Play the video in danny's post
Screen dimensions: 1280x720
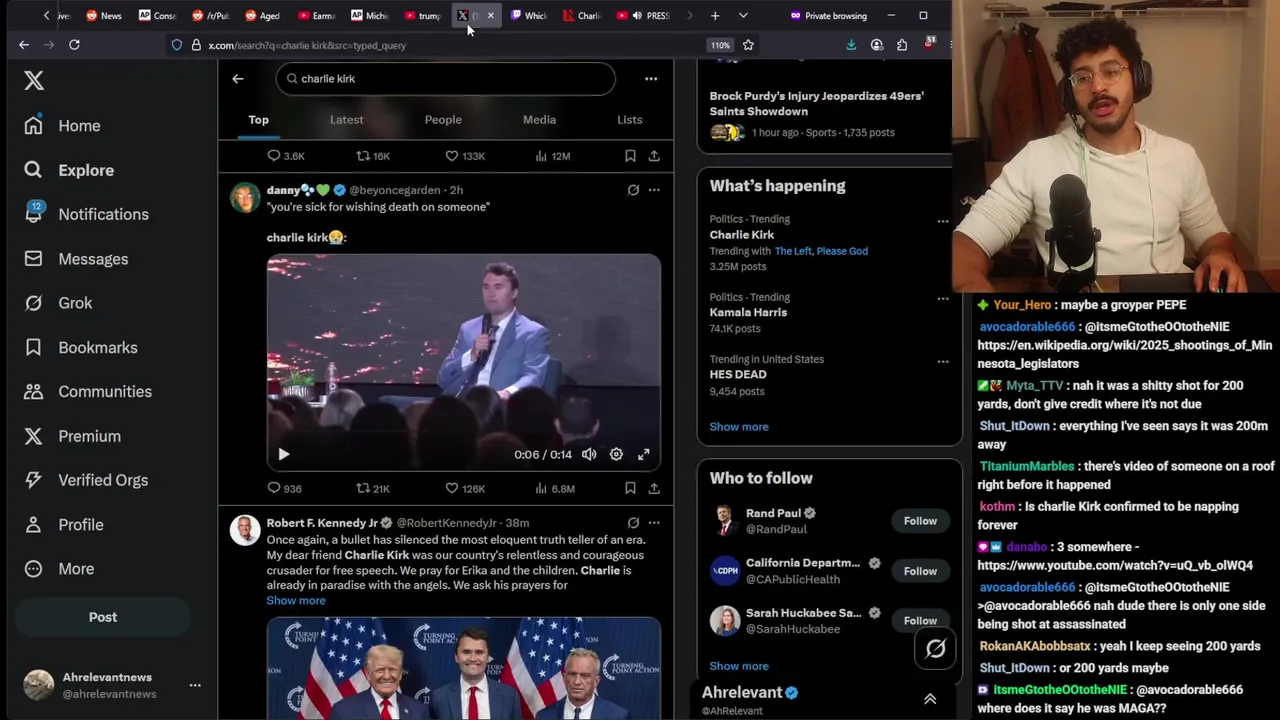click(283, 455)
